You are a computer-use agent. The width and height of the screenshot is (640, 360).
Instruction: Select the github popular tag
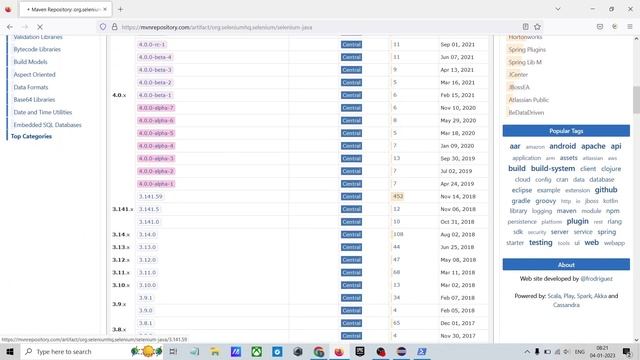pos(606,190)
